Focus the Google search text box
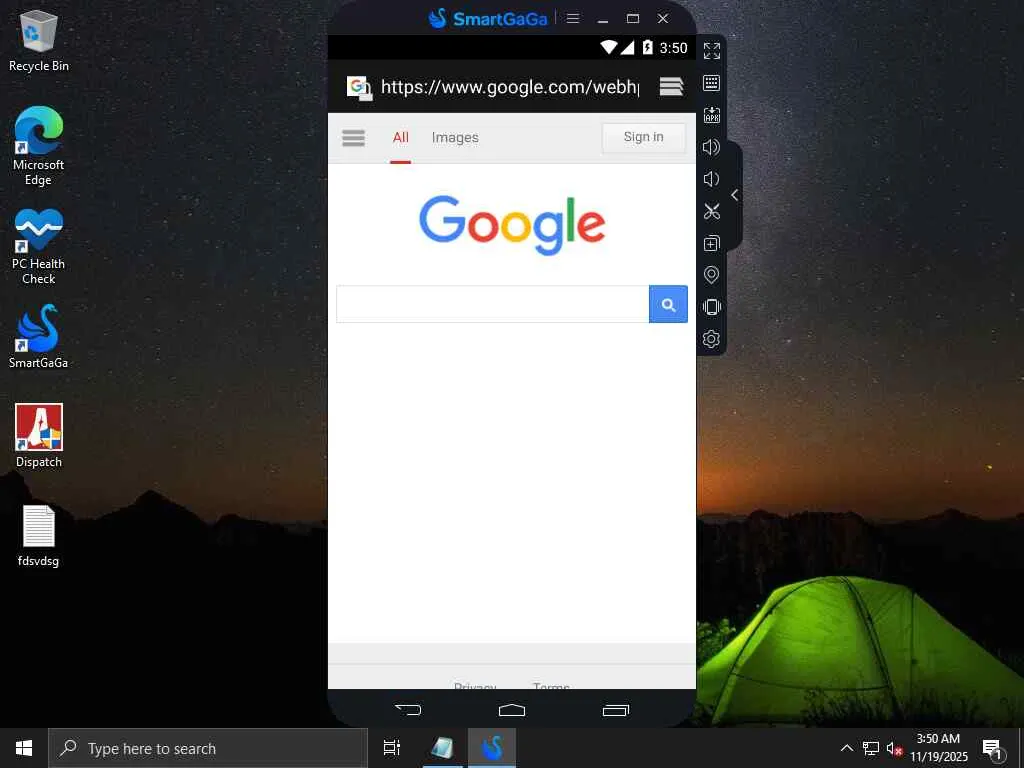The image size is (1024, 768). pyautogui.click(x=492, y=304)
